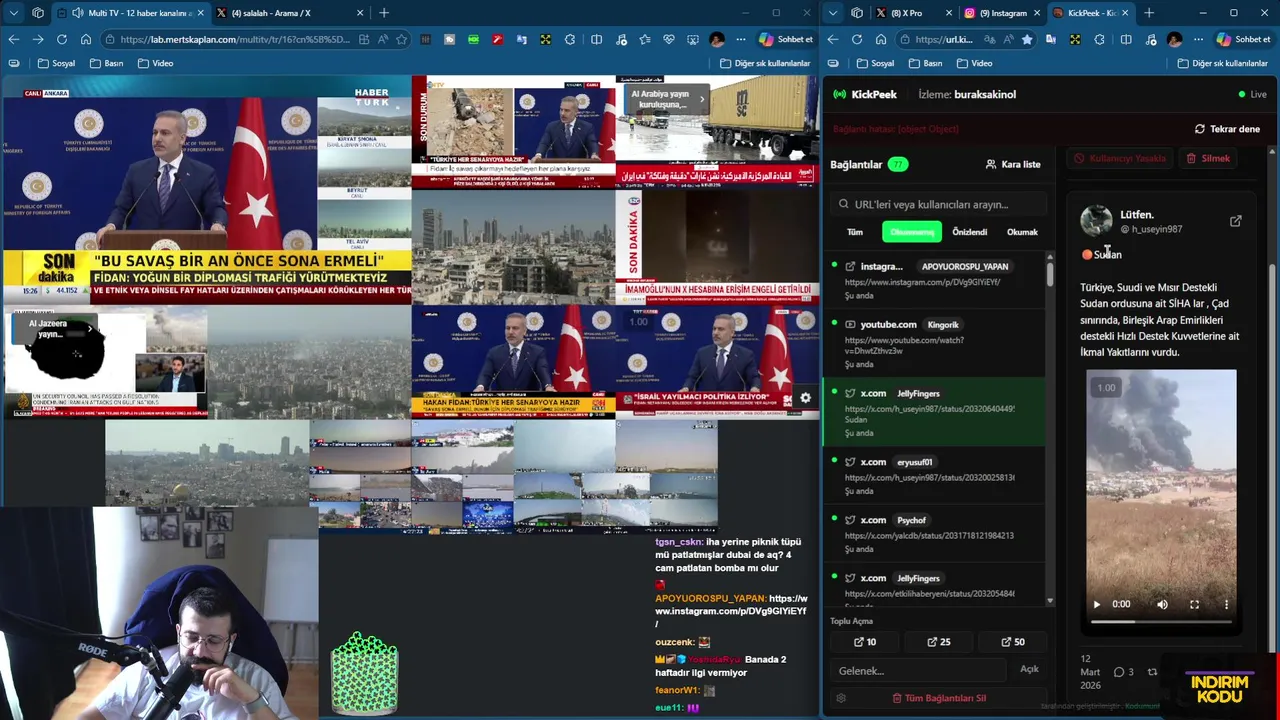1280x720 pixels.
Task: Open the tab list dropdown in left browser
Action: pos(14,13)
